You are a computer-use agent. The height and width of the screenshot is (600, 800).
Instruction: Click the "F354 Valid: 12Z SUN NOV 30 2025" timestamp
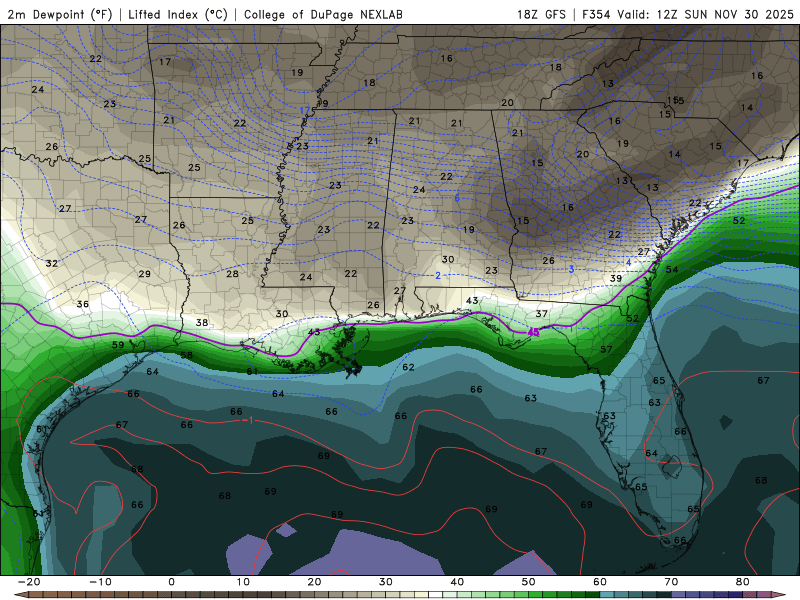point(688,14)
